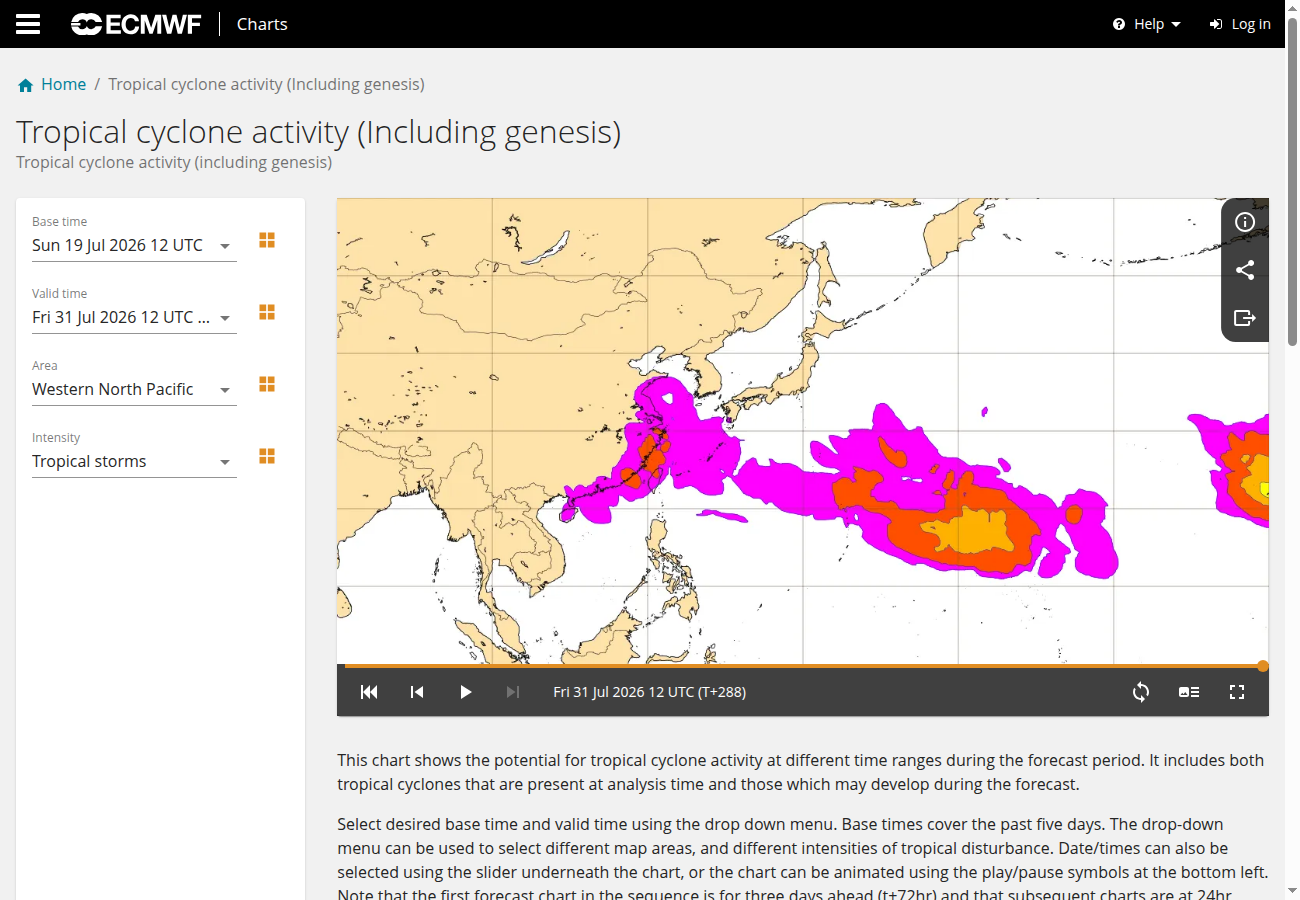Click Charts in header bar
The width and height of the screenshot is (1300, 900).
[x=262, y=24]
